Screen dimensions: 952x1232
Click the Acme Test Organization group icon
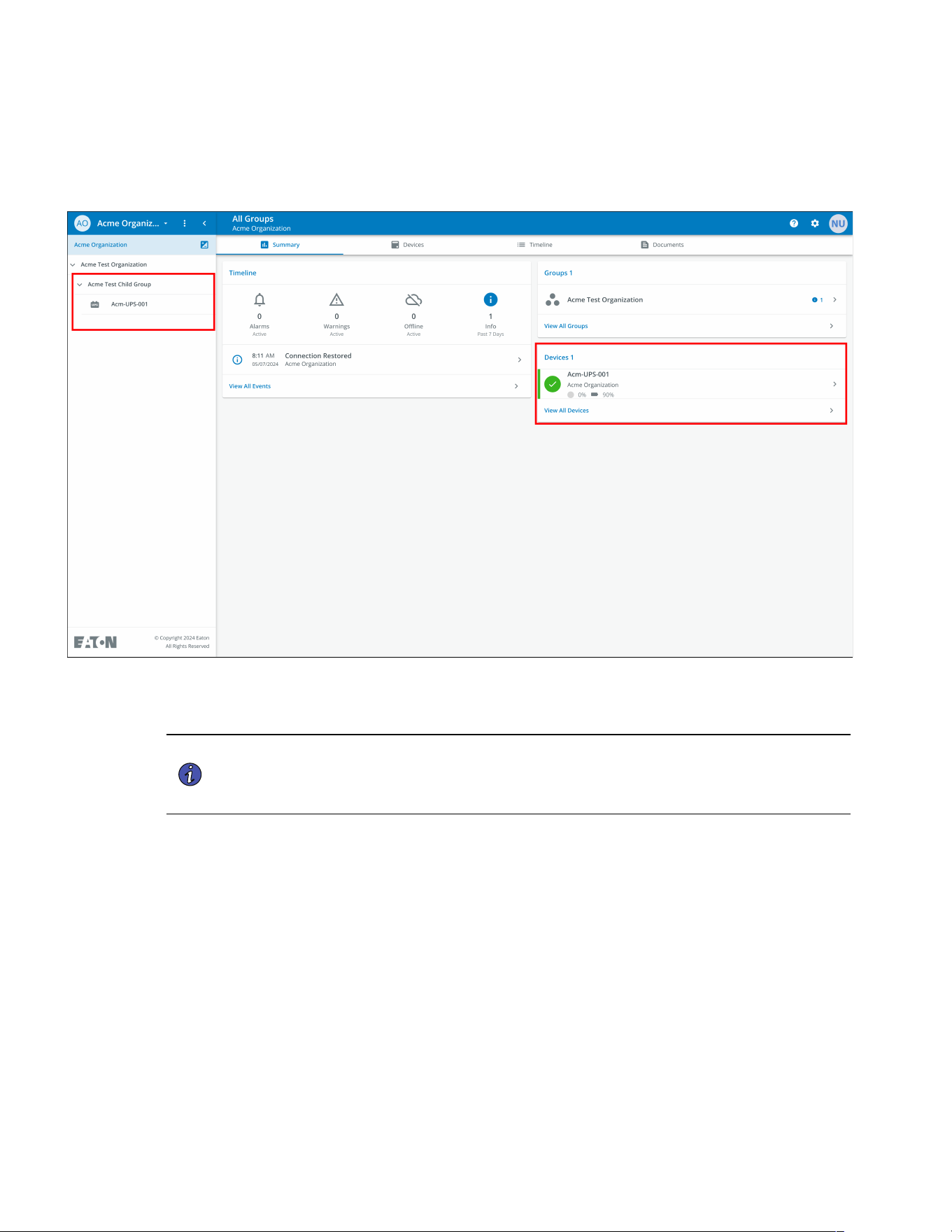[x=553, y=299]
